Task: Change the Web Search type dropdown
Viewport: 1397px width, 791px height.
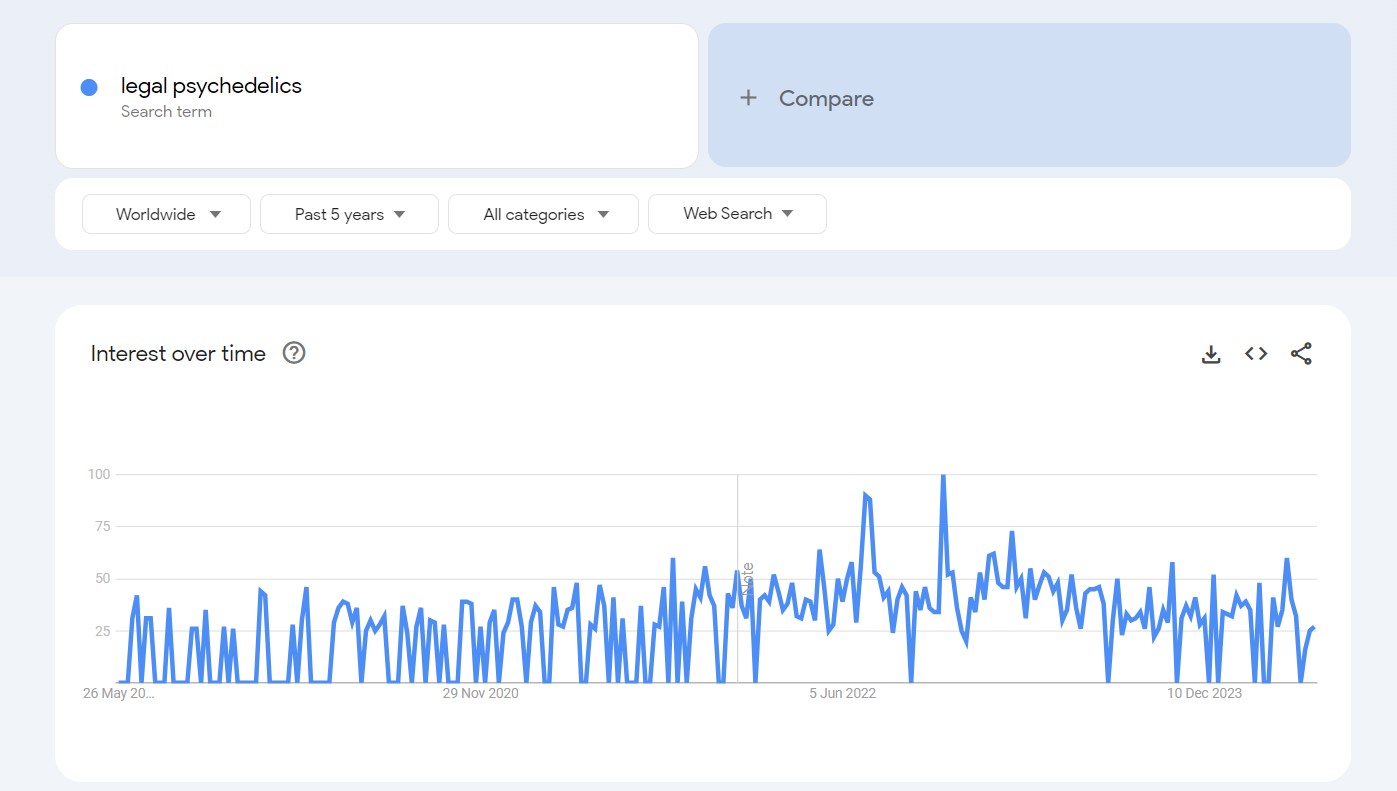Action: click(737, 214)
